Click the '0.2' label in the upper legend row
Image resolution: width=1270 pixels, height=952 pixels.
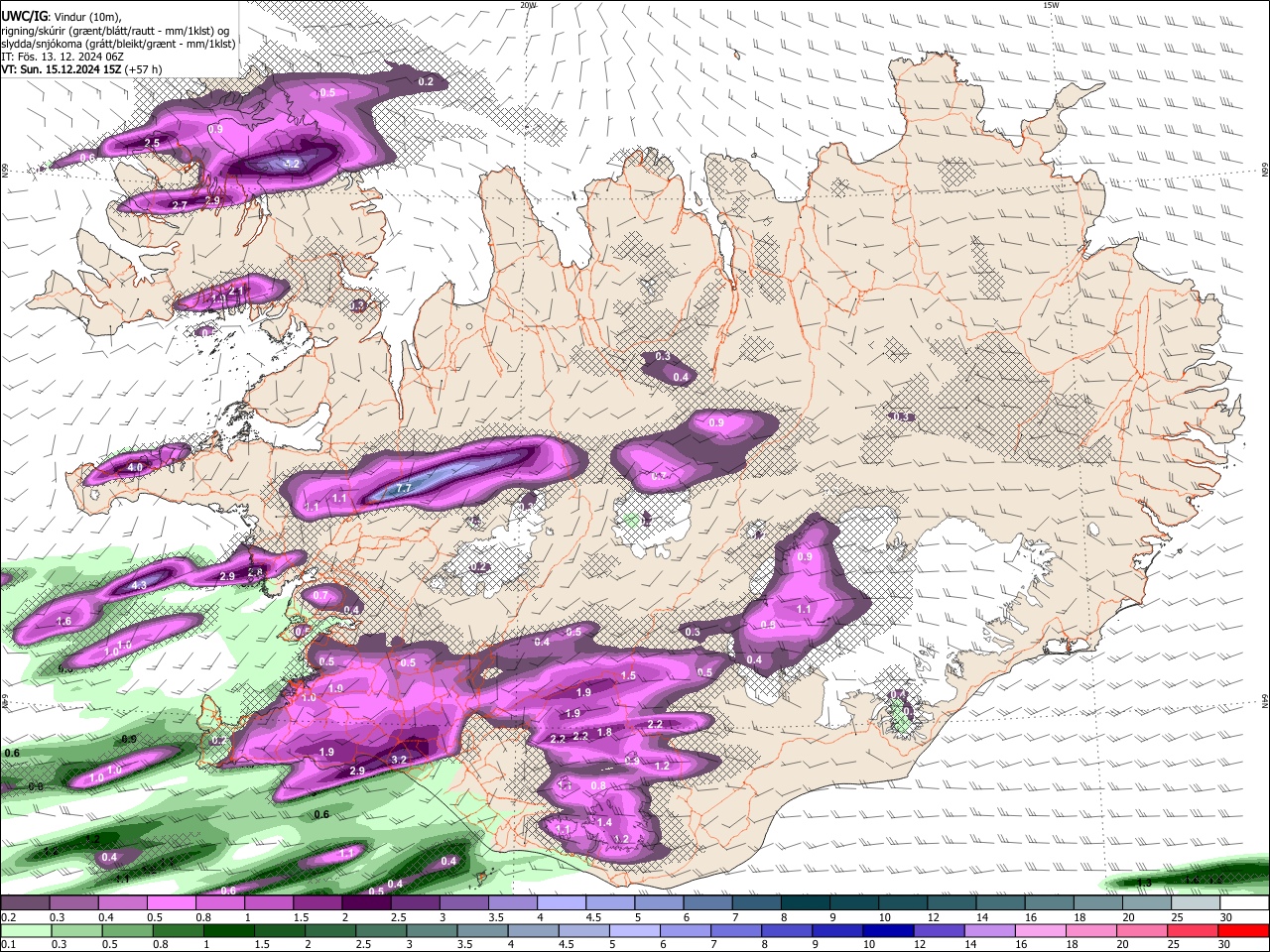click(8, 917)
